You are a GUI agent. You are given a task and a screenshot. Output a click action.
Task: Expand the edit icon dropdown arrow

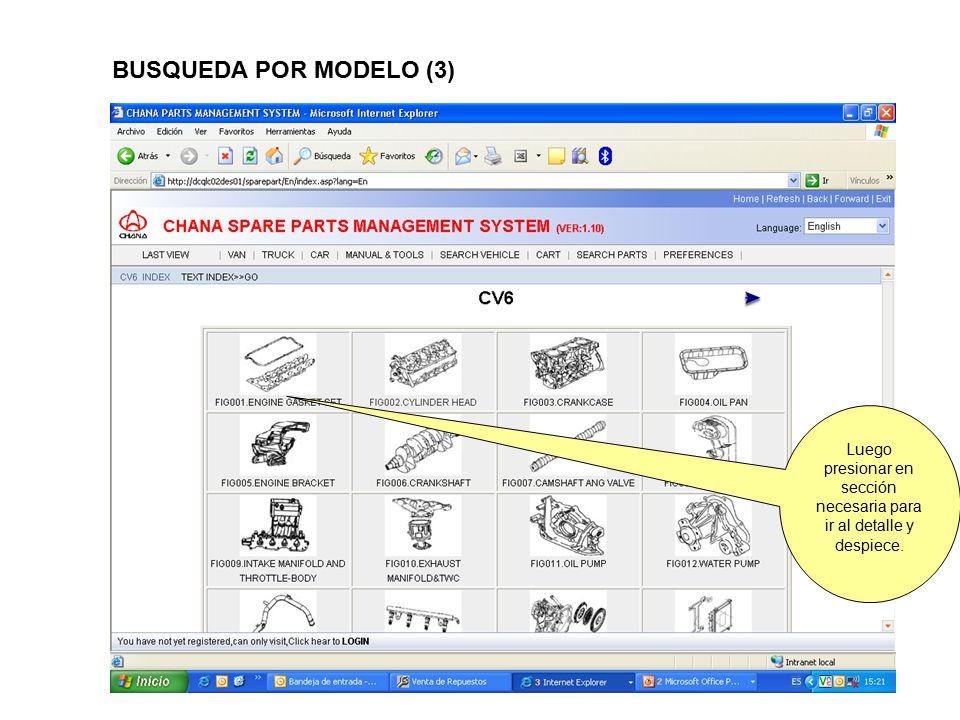[x=538, y=156]
